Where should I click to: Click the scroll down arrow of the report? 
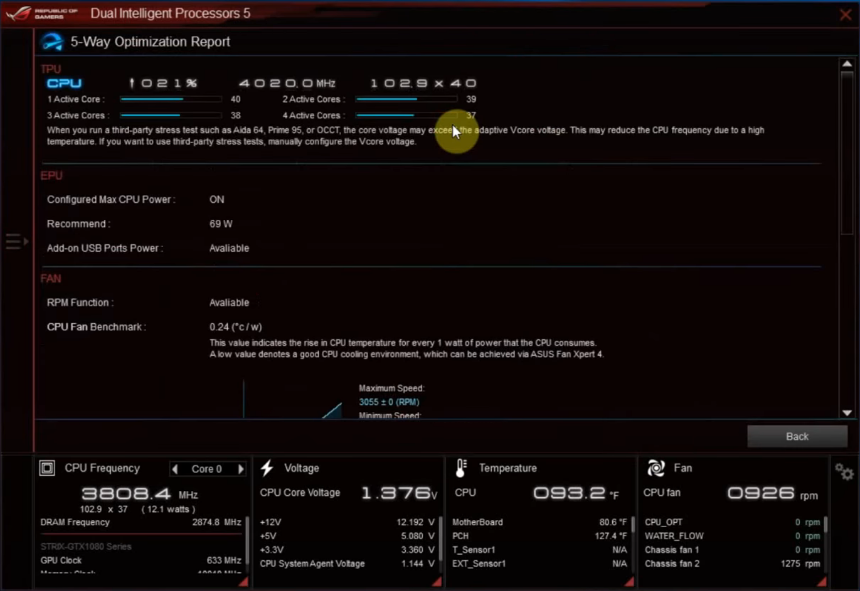click(847, 413)
